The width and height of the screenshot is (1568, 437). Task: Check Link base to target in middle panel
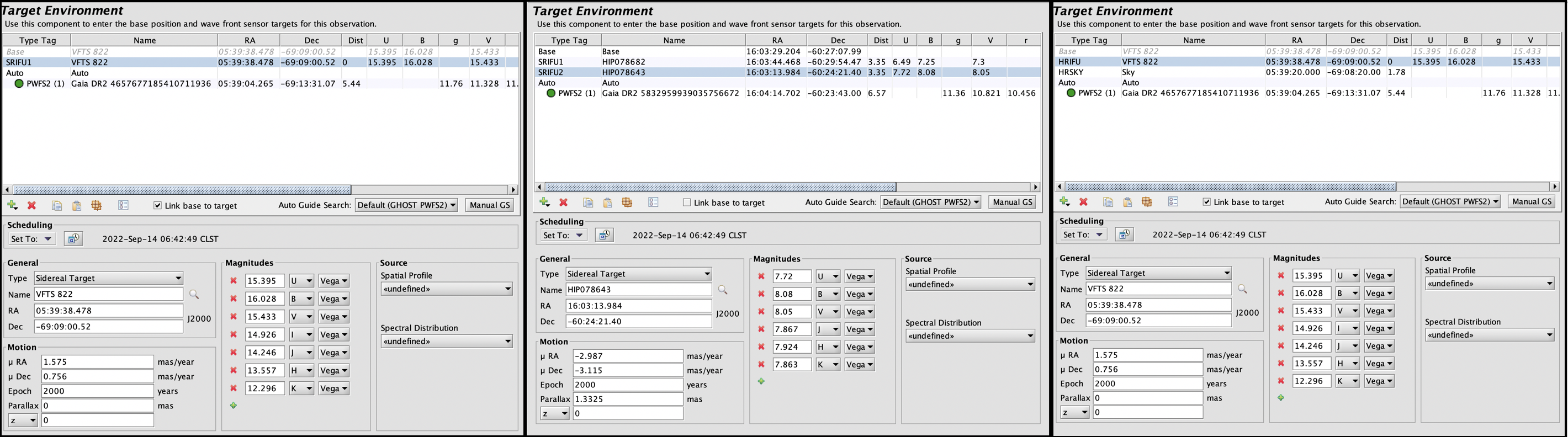[687, 202]
